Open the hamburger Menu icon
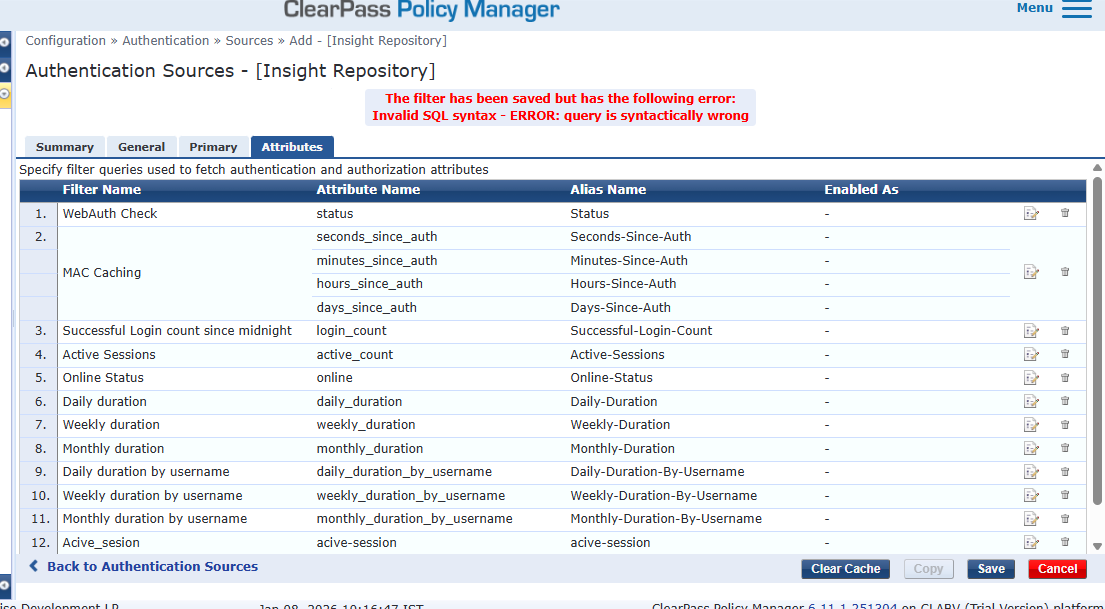Viewport: 1105px width, 609px height. [1077, 8]
